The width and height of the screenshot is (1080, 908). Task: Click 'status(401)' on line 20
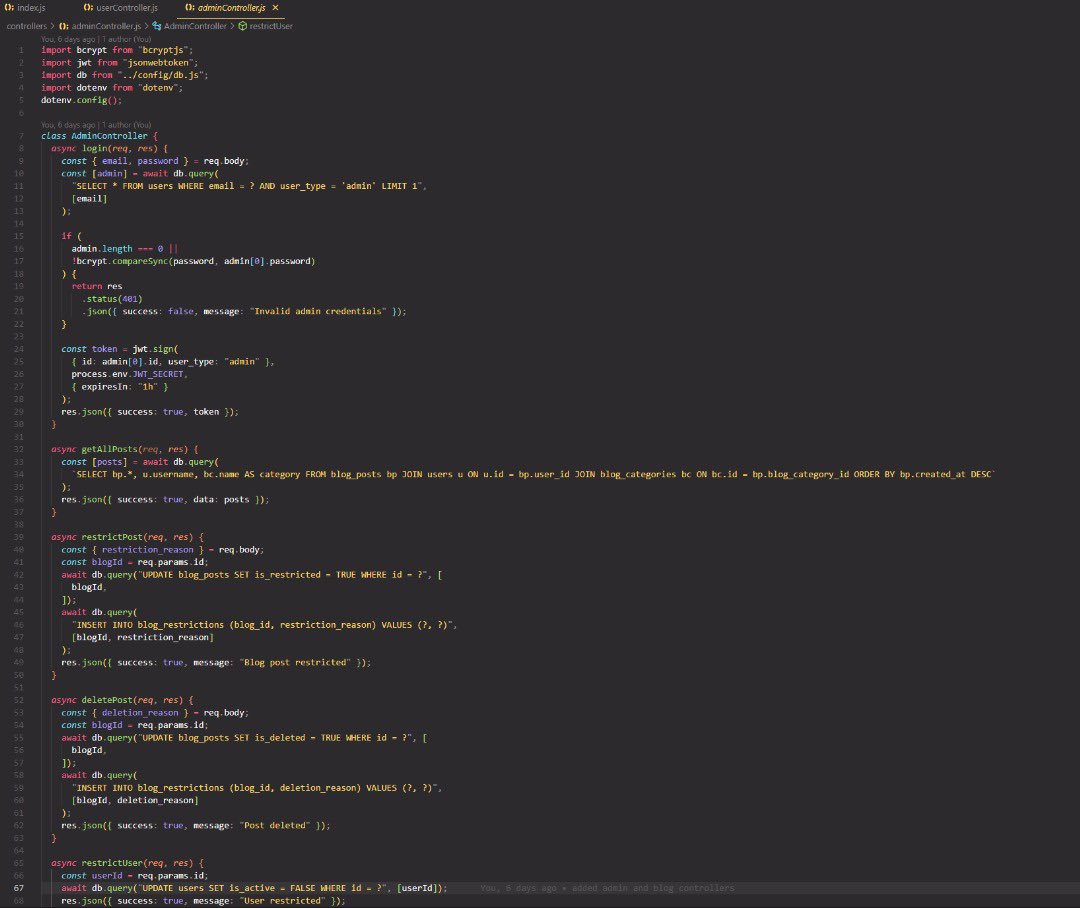(x=114, y=299)
